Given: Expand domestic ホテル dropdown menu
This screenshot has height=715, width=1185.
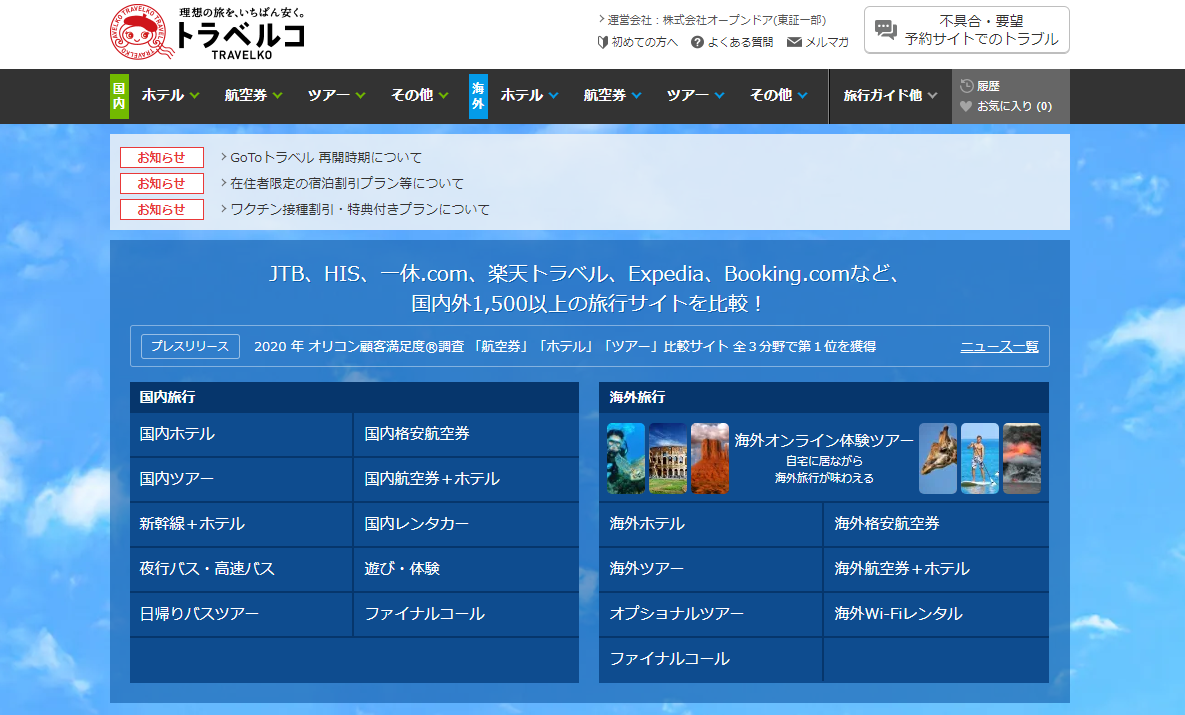Looking at the screenshot, I should [170, 95].
